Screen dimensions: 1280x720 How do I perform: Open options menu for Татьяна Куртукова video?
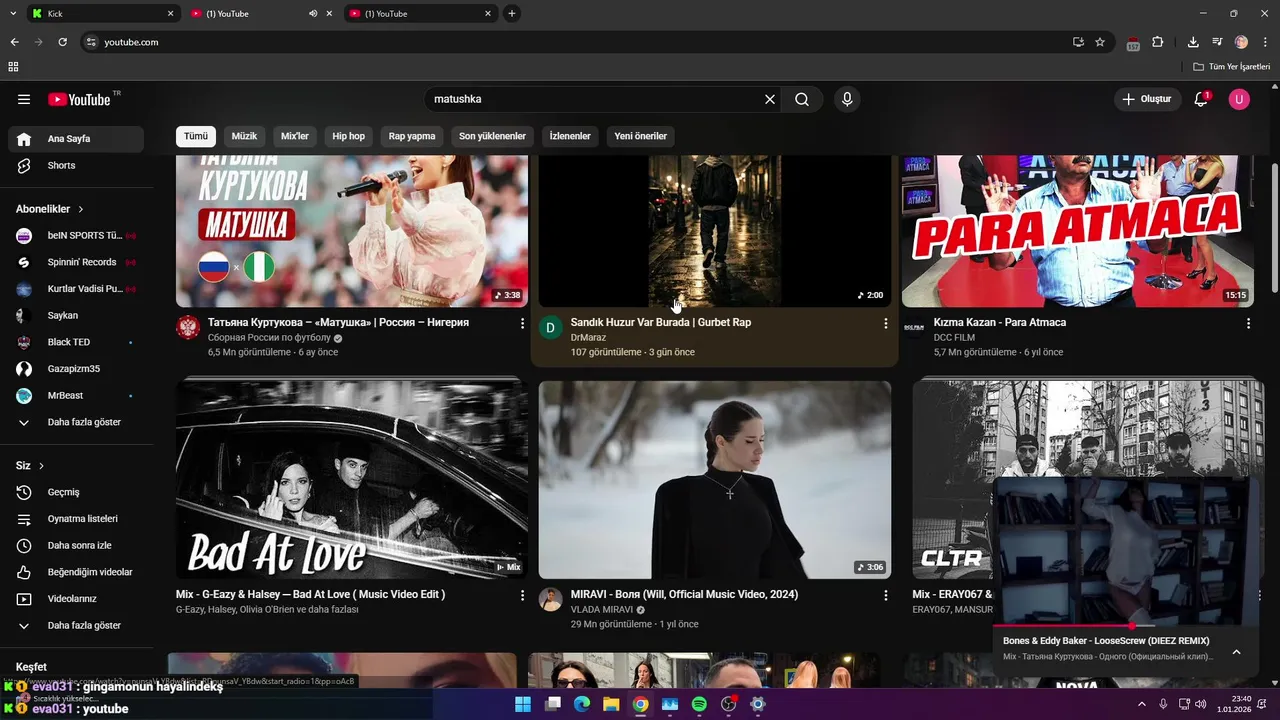point(522,323)
